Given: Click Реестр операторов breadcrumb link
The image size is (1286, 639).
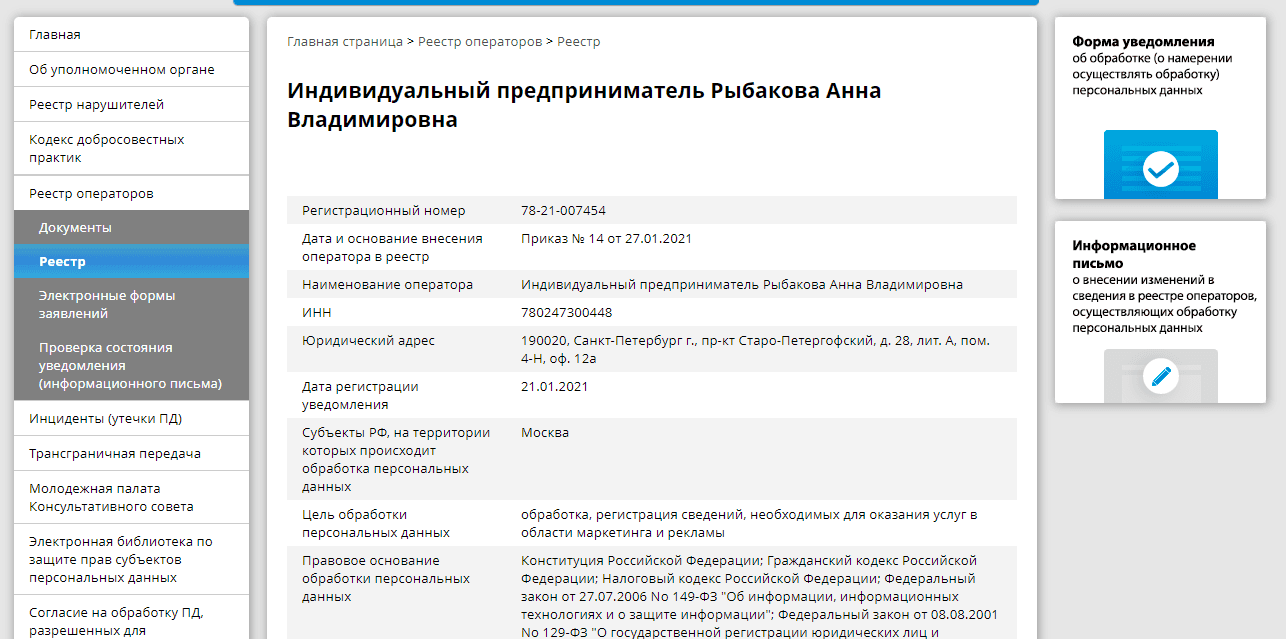Looking at the screenshot, I should (479, 42).
